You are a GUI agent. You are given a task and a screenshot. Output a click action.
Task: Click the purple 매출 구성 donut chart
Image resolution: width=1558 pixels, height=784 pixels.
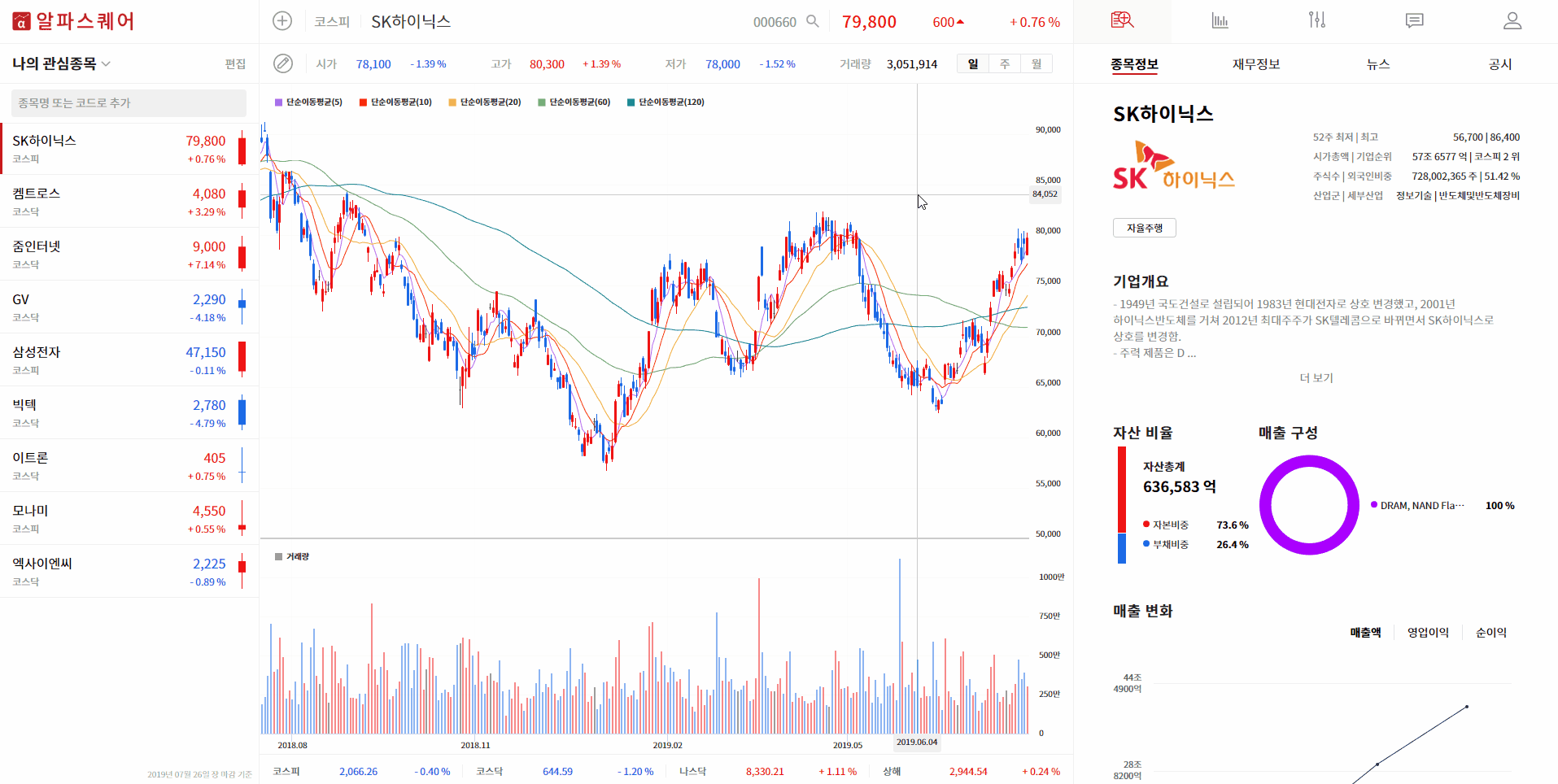1309,505
